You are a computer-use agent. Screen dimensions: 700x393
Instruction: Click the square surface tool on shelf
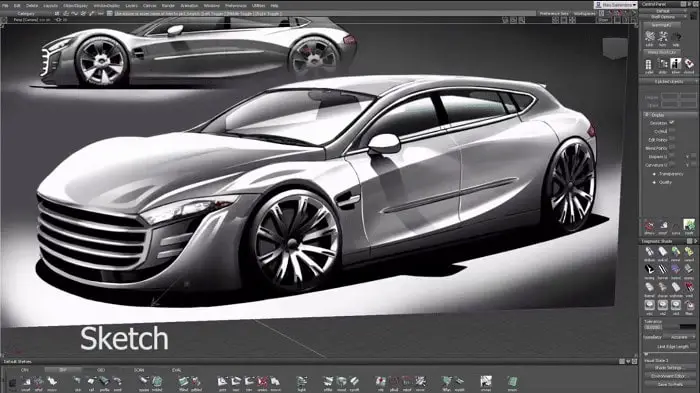click(143, 381)
